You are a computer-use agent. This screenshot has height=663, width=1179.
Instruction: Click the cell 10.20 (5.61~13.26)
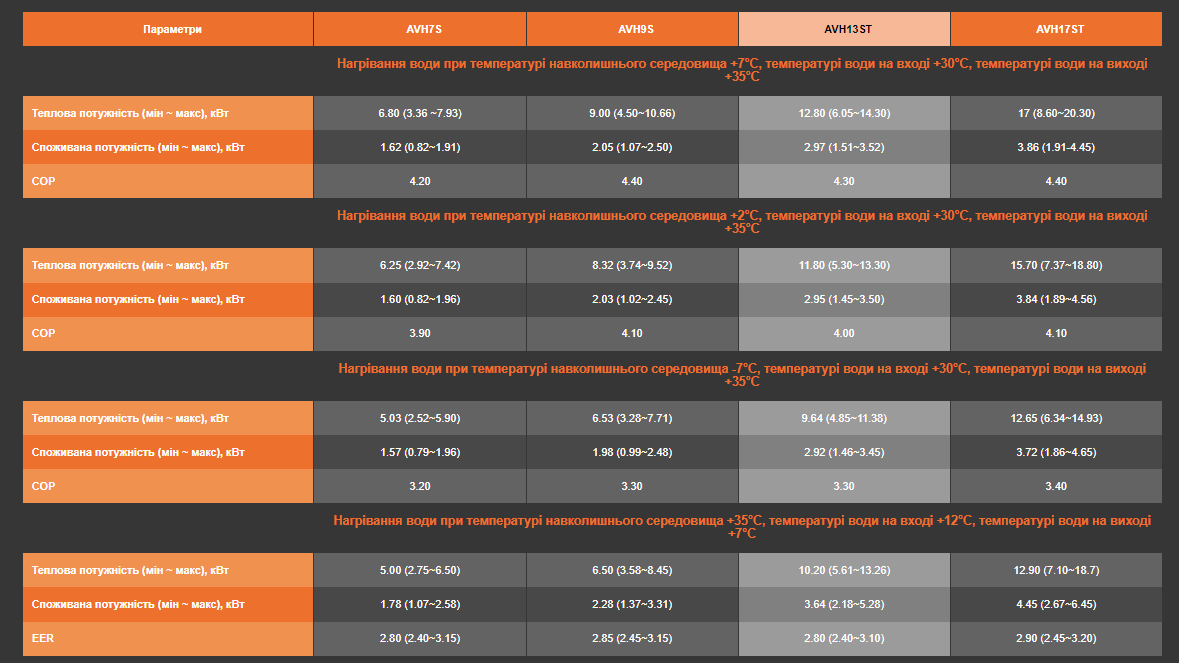tap(844, 570)
